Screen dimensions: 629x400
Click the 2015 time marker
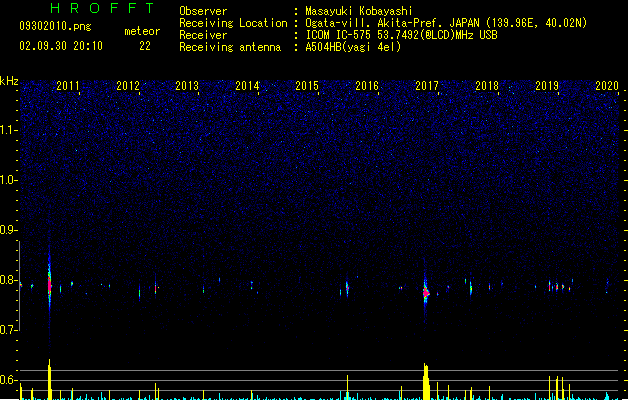[x=307, y=86]
